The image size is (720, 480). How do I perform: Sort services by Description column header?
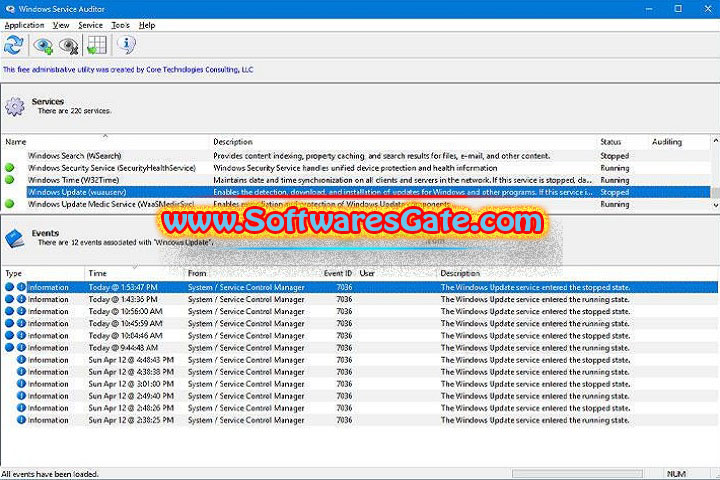click(404, 142)
